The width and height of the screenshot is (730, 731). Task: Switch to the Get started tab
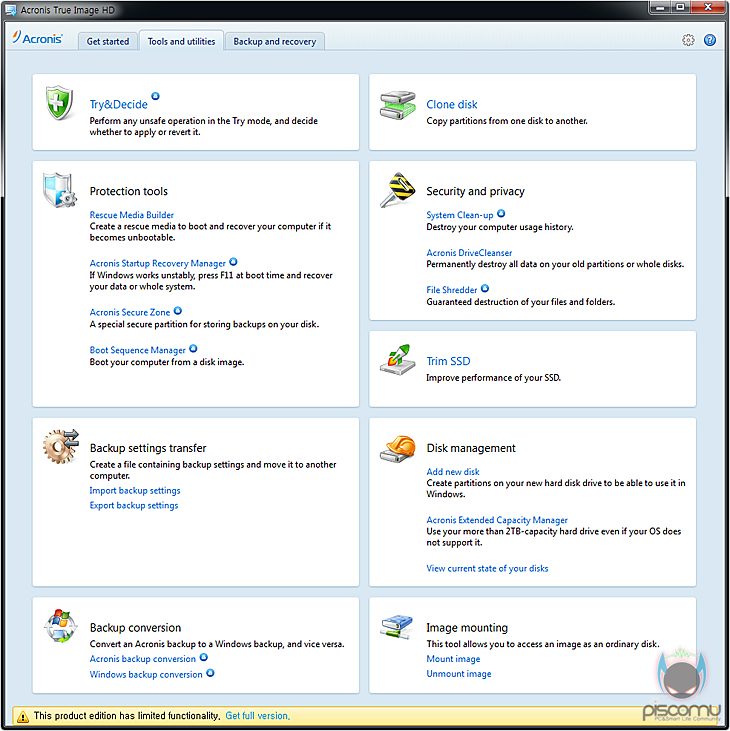[x=108, y=41]
